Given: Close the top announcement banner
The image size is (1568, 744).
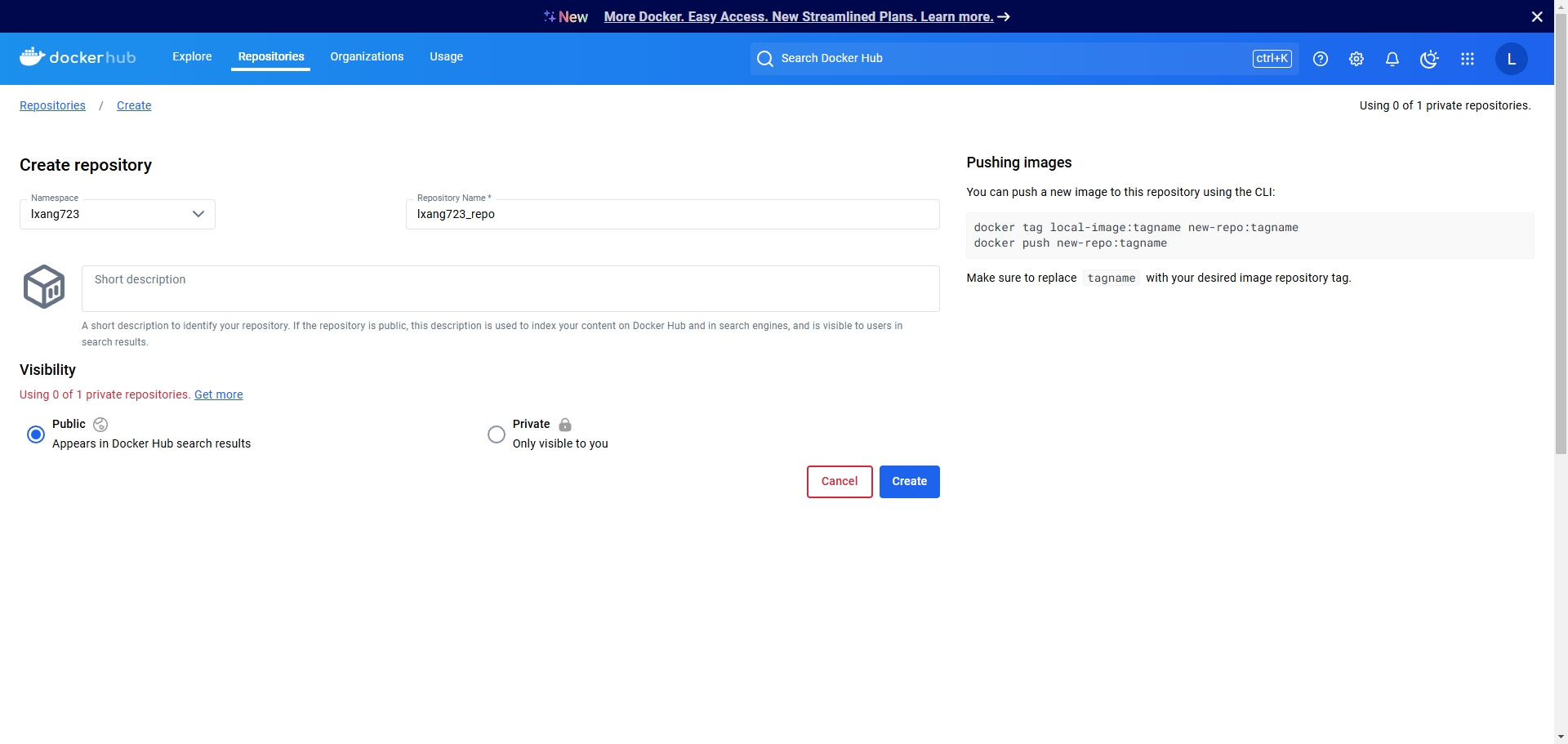Looking at the screenshot, I should (1537, 16).
